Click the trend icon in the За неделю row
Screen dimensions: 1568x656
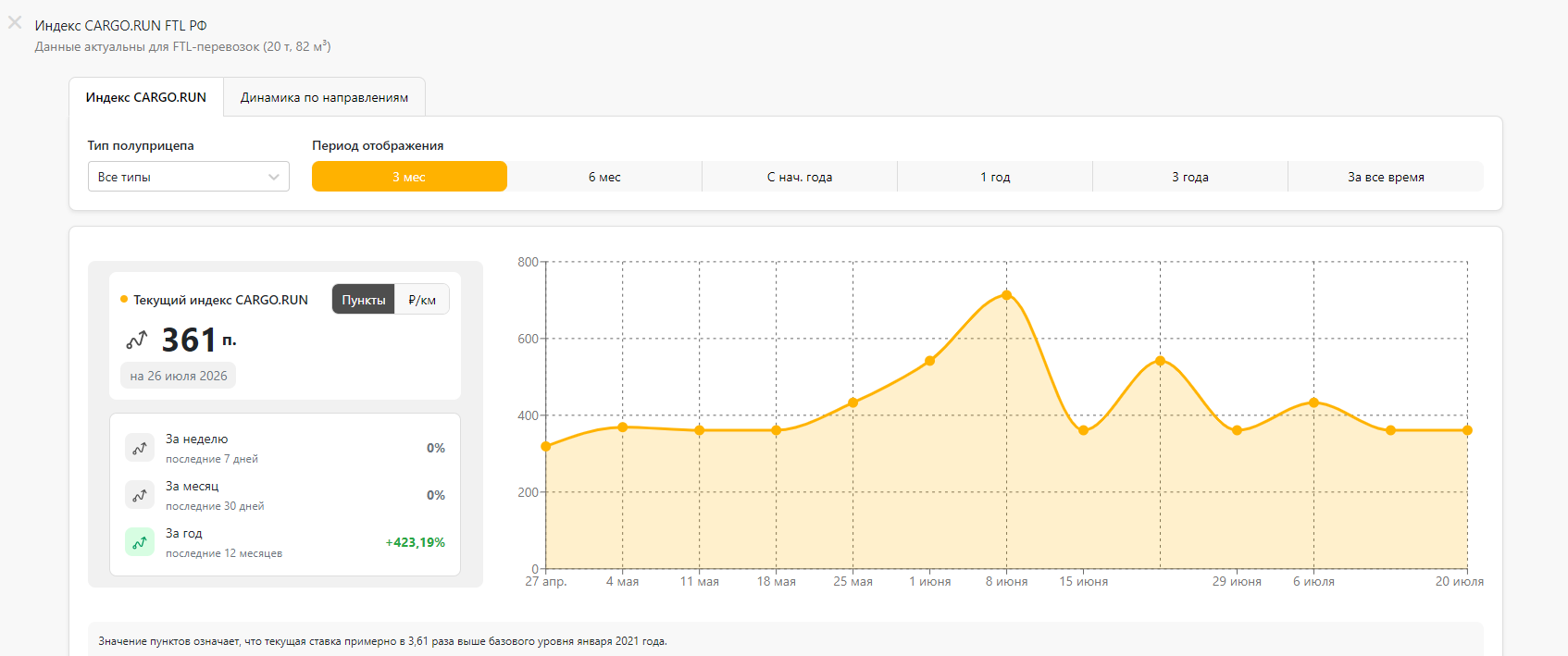(140, 448)
